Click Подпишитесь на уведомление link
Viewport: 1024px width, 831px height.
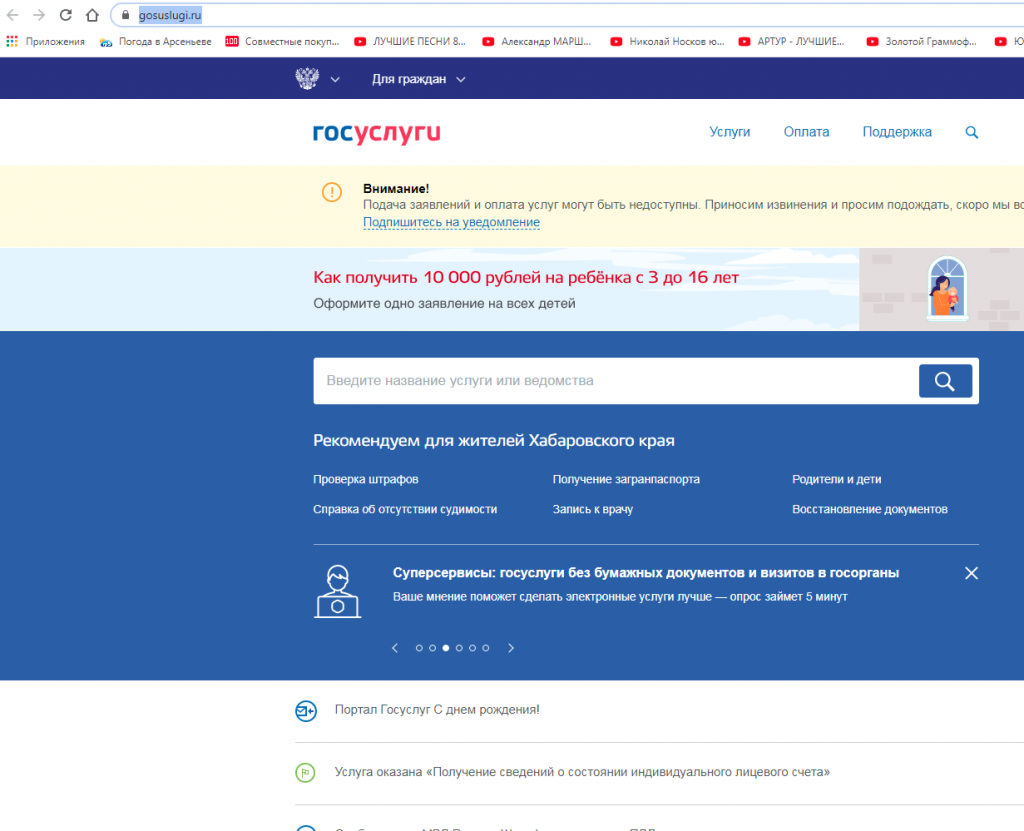451,222
